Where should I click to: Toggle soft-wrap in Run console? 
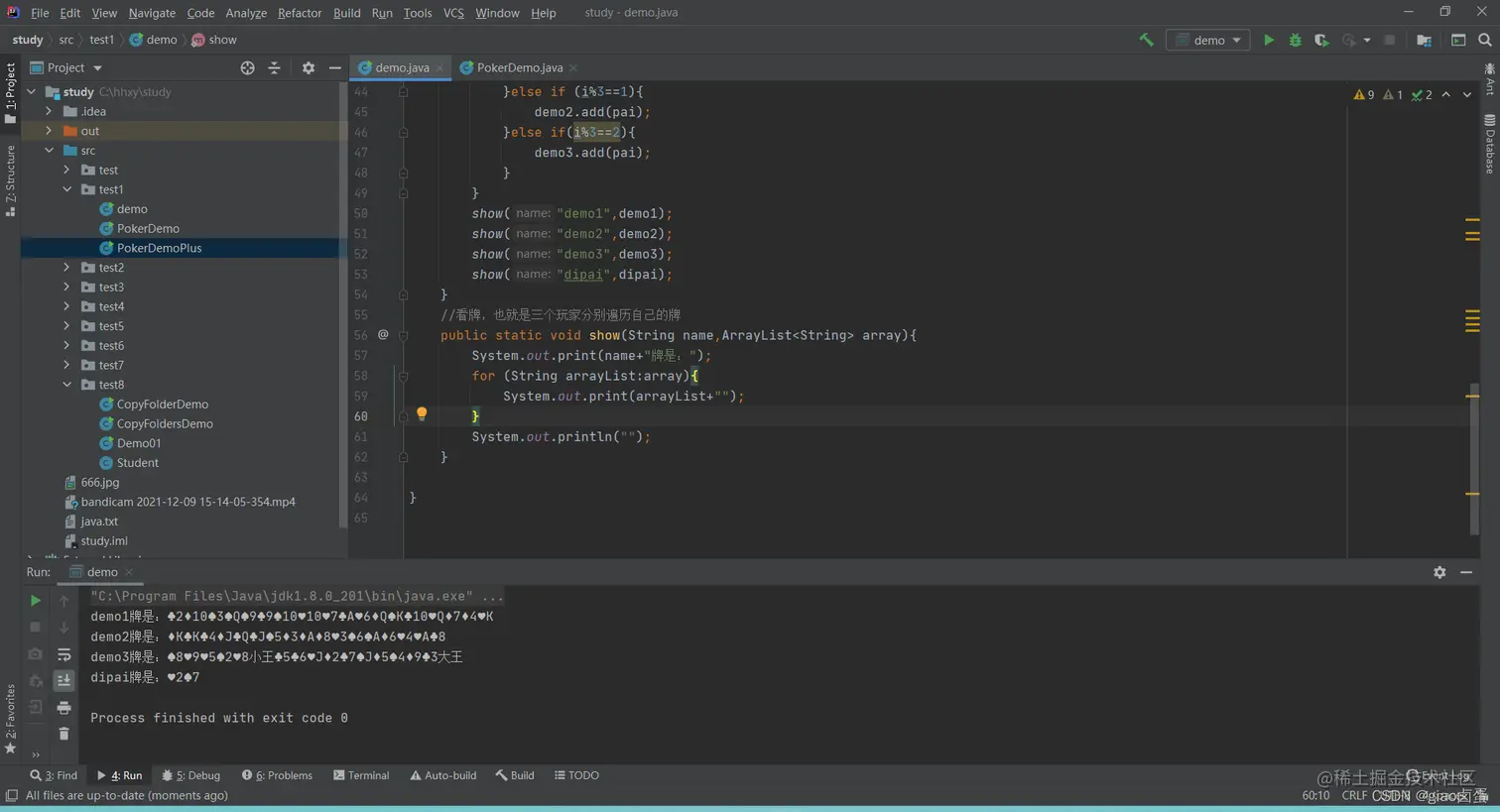(x=63, y=654)
